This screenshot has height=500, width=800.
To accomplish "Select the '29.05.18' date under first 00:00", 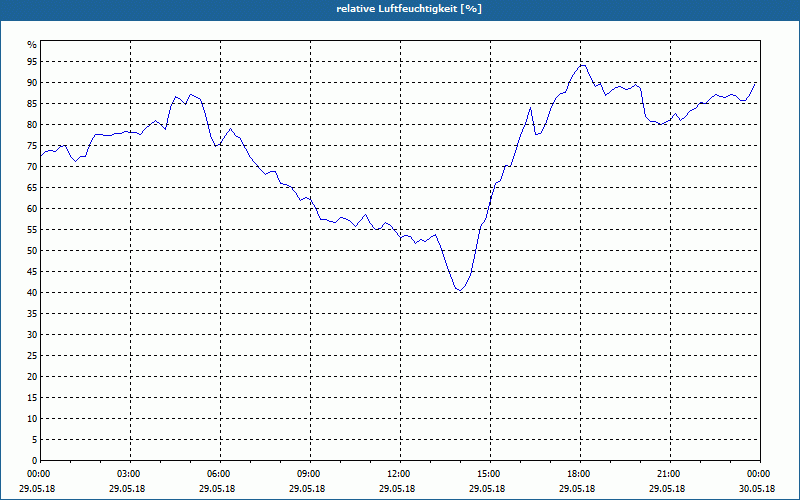I will 37,489.
